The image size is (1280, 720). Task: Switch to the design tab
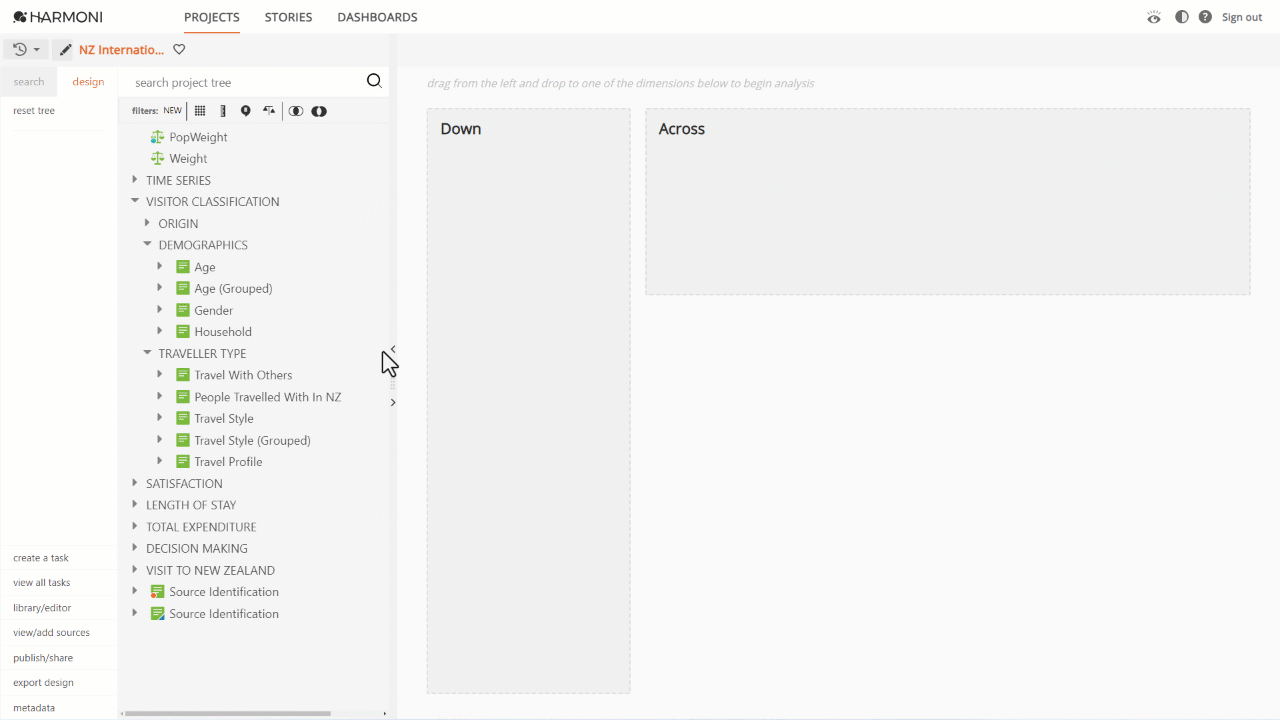[88, 82]
